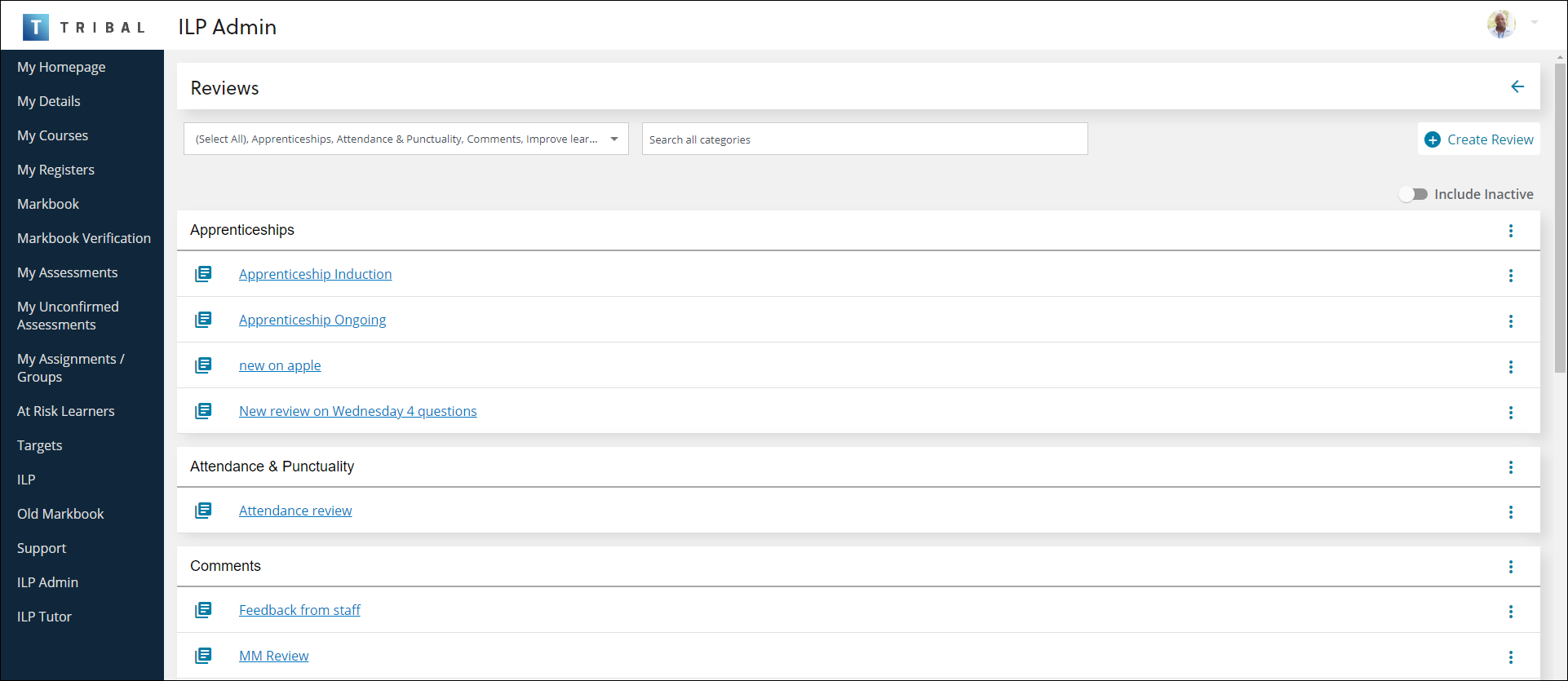Viewport: 1568px width, 681px height.
Task: Click the back arrow in Reviews header
Action: point(1517,86)
